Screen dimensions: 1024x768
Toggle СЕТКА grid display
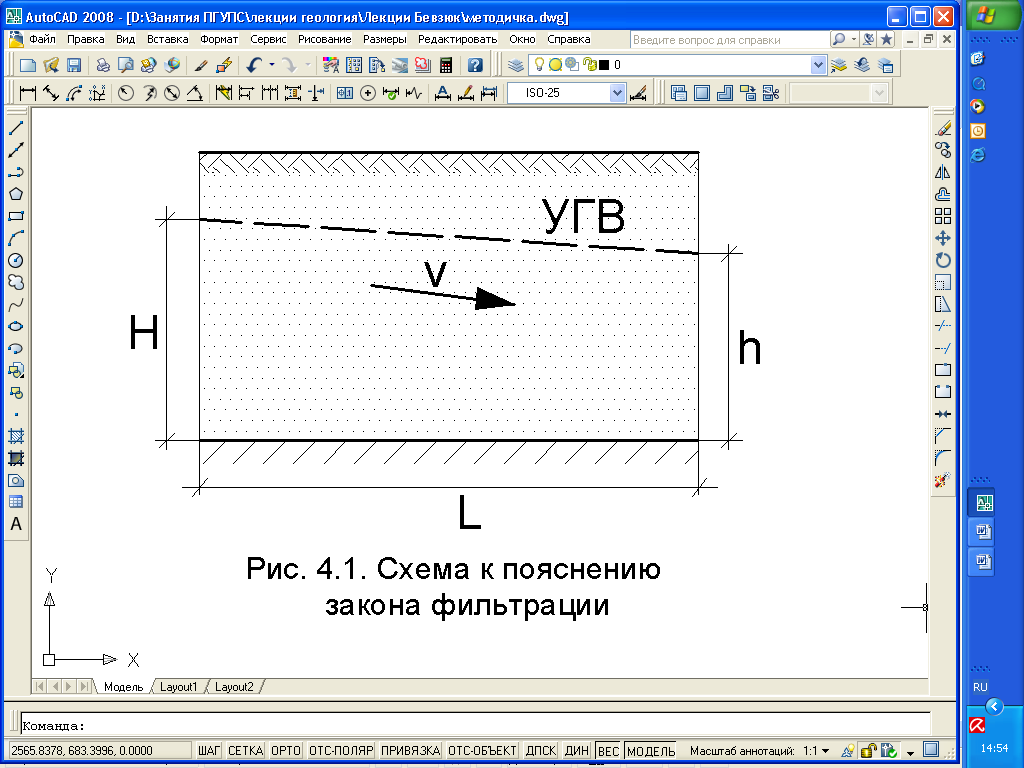(245, 751)
